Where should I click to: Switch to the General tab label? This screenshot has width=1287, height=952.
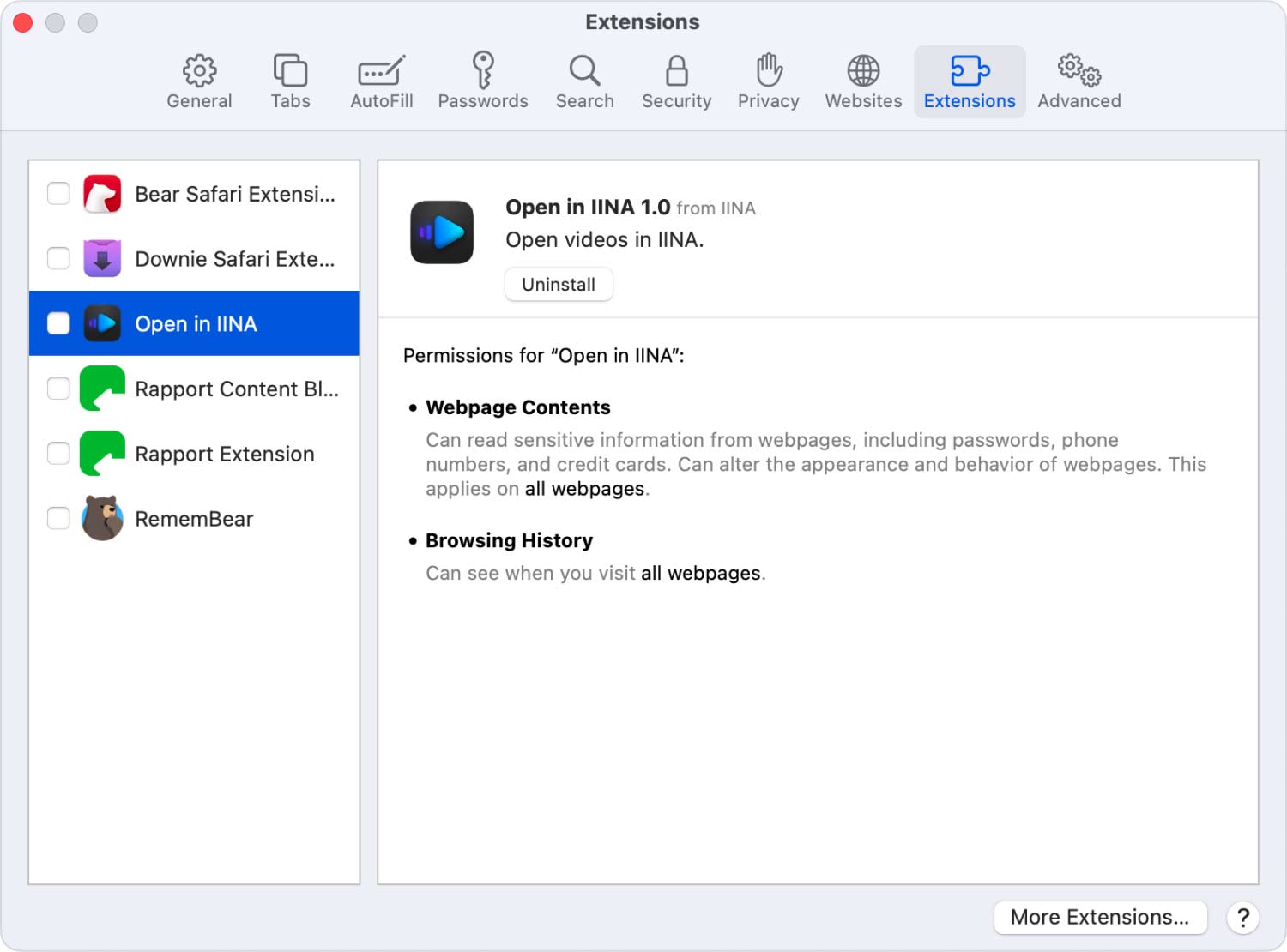point(199,101)
